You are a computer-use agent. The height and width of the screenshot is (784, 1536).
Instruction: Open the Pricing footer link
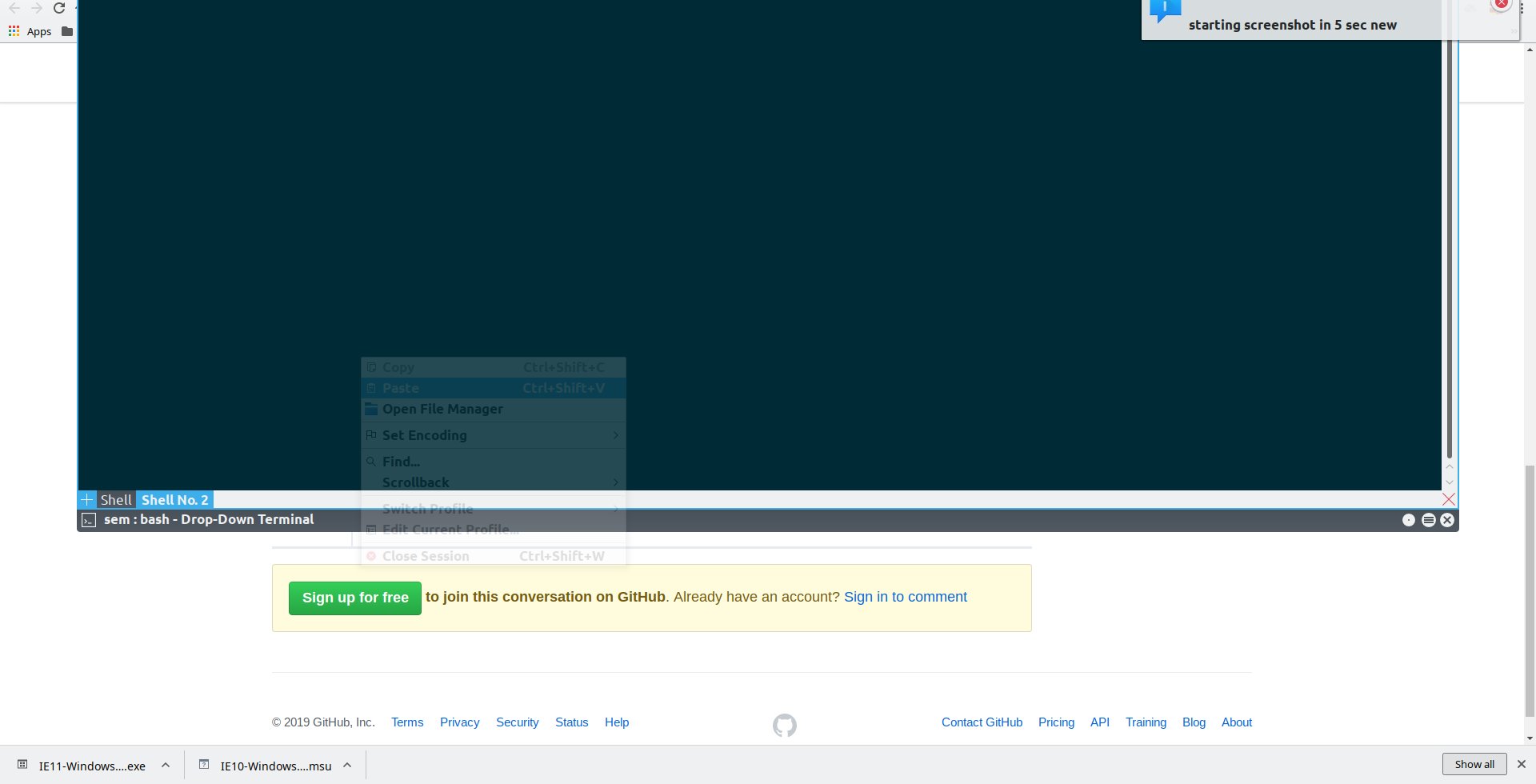(1056, 722)
